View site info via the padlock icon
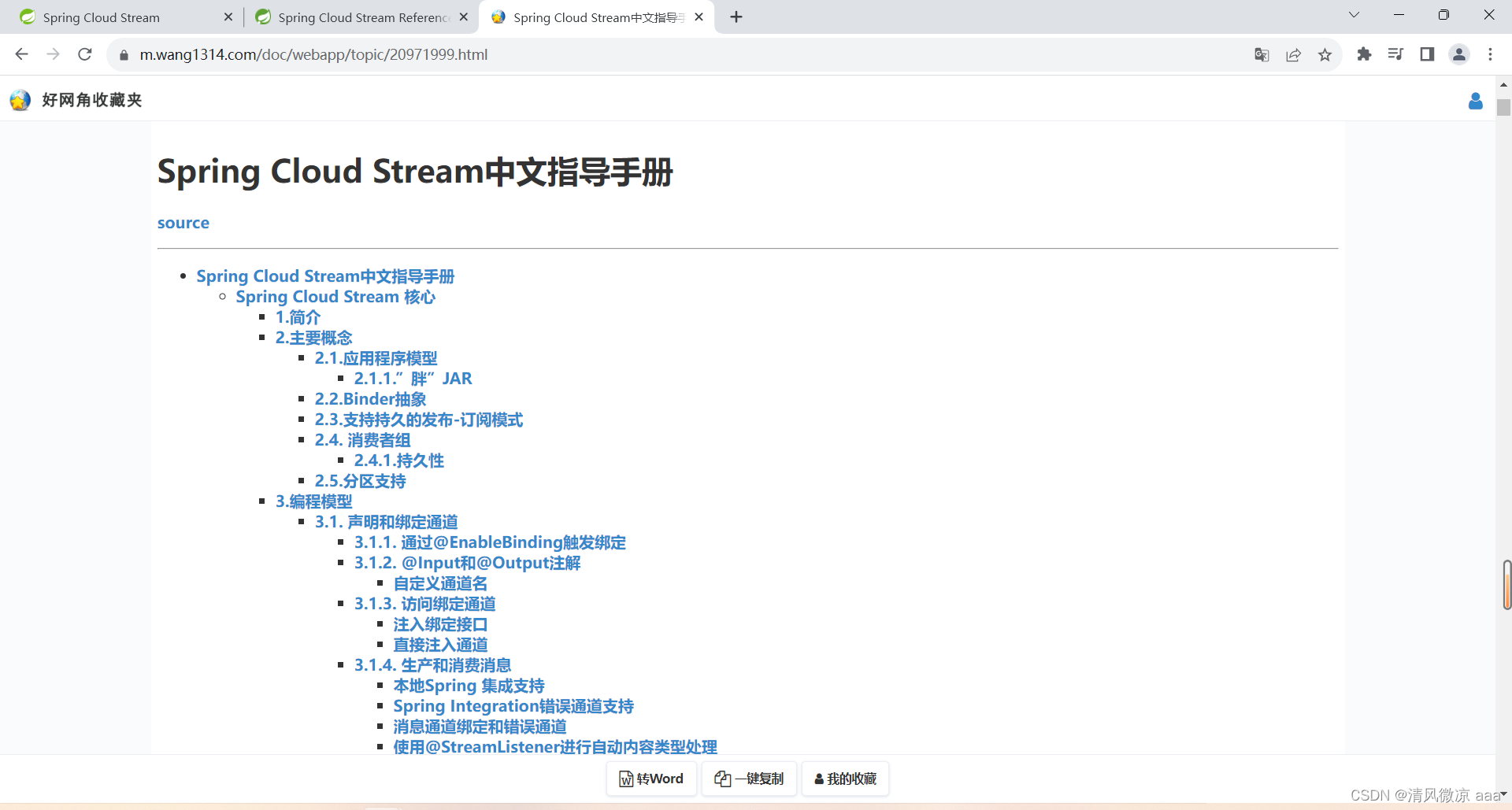This screenshot has height=810, width=1512. click(124, 55)
